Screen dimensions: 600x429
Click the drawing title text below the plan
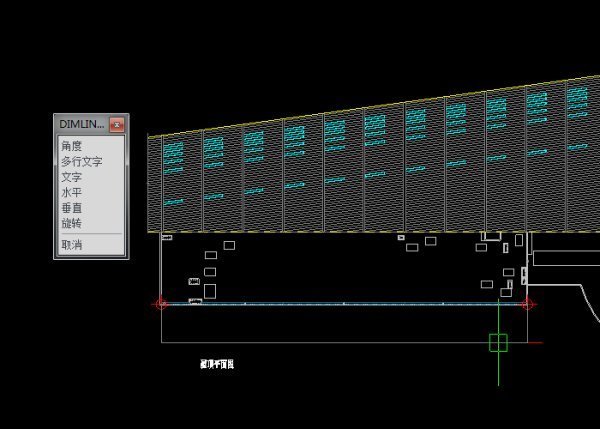pyautogui.click(x=216, y=365)
